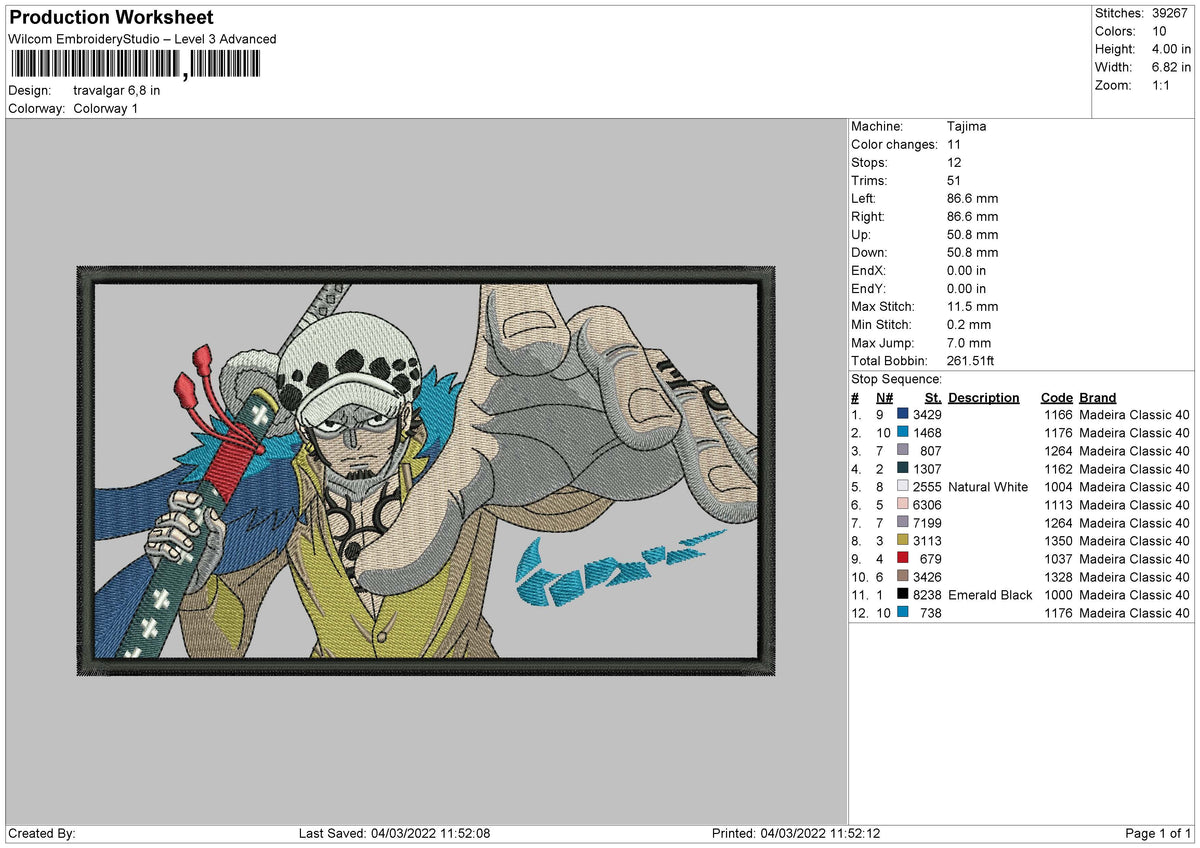Select the Color changes value "11"
This screenshot has width=1200, height=848.
(953, 144)
